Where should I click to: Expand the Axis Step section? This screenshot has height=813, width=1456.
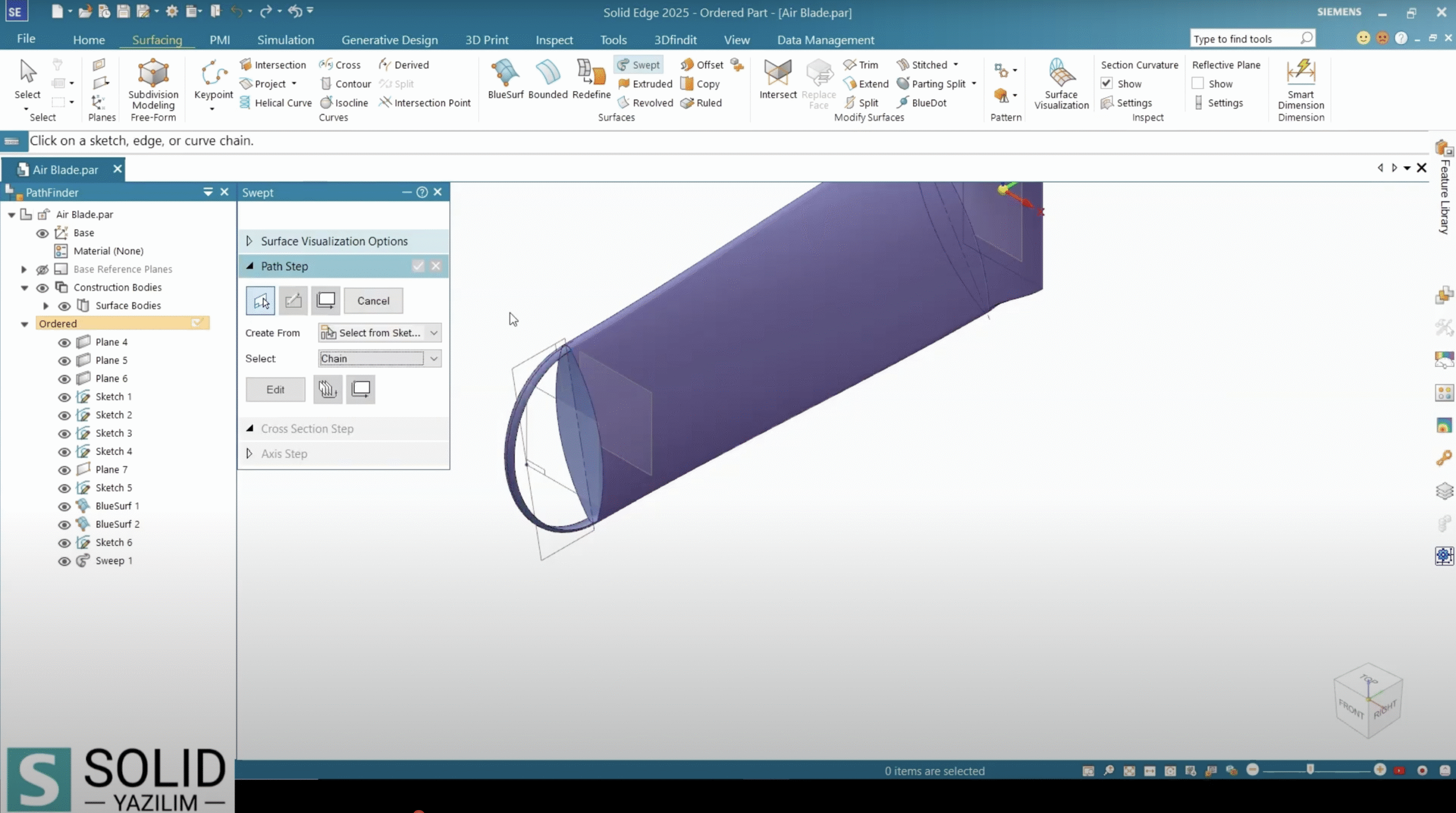pyautogui.click(x=249, y=453)
